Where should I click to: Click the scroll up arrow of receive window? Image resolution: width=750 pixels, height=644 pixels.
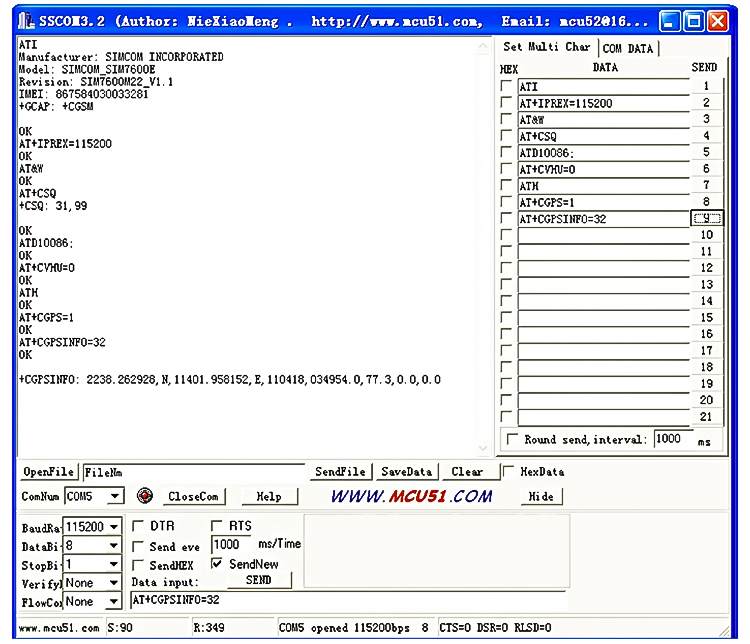click(483, 46)
